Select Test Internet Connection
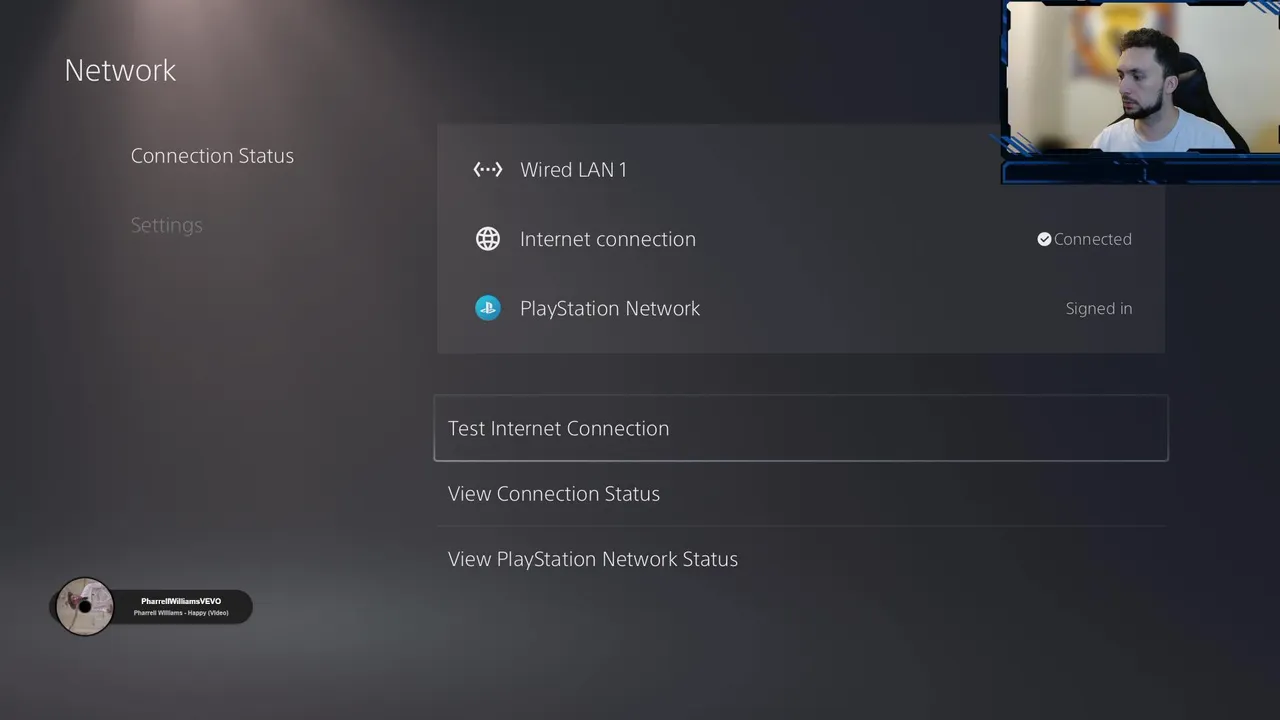Viewport: 1280px width, 720px height. tap(801, 428)
